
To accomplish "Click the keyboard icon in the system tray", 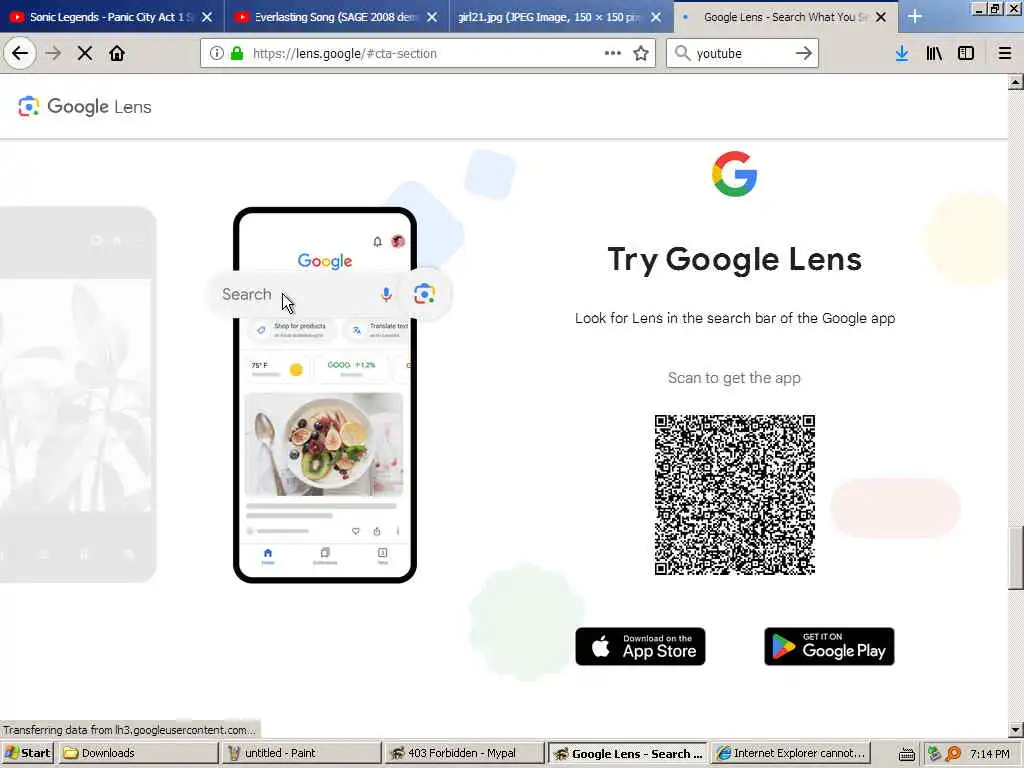I will pos(906,754).
